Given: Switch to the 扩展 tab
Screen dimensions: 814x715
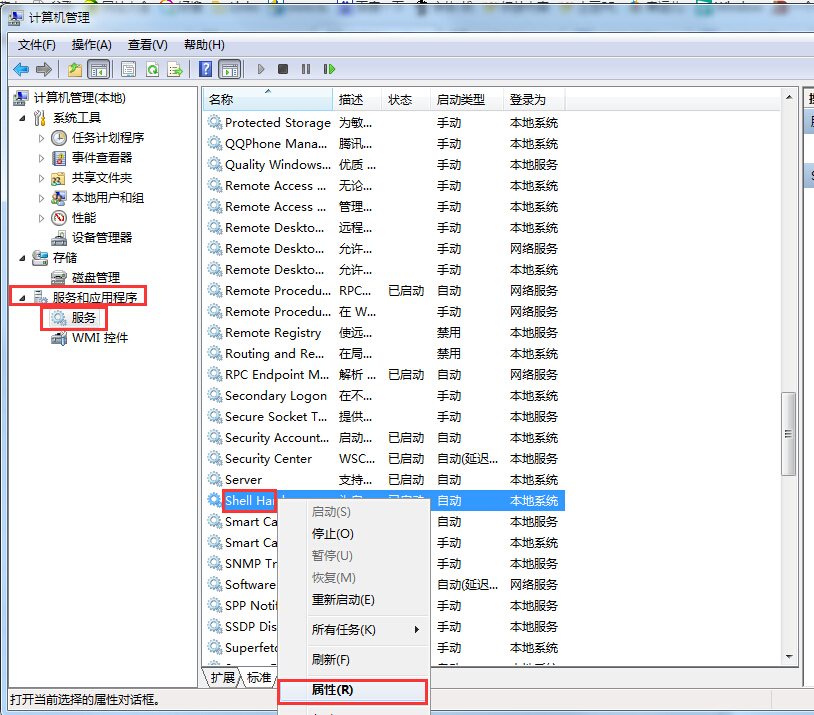Looking at the screenshot, I should coord(222,678).
